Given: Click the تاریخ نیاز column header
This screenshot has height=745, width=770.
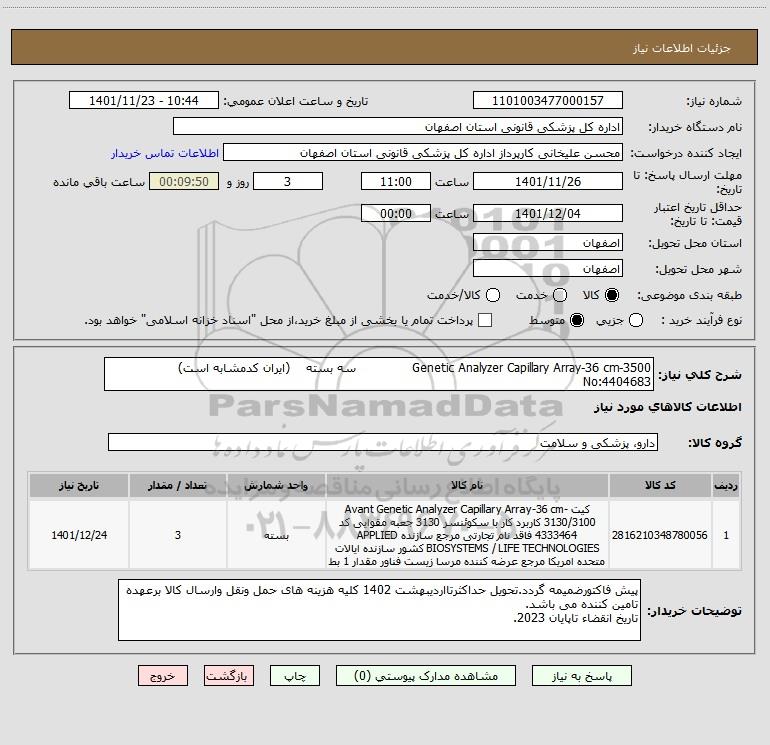Looking at the screenshot, I should coord(79,486).
